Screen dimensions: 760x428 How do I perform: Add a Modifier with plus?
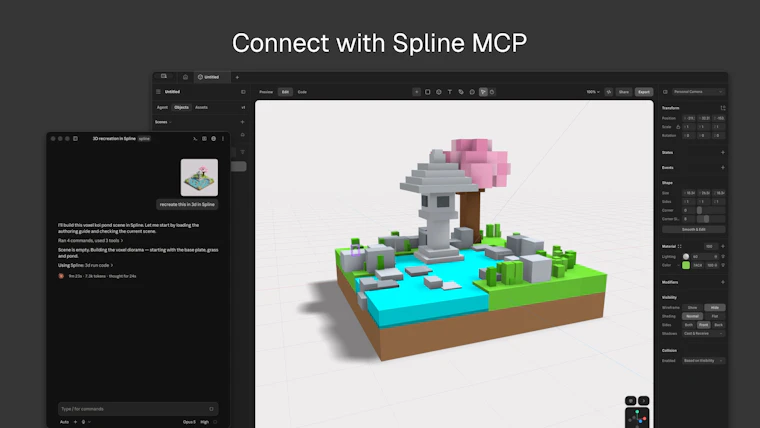(x=723, y=282)
